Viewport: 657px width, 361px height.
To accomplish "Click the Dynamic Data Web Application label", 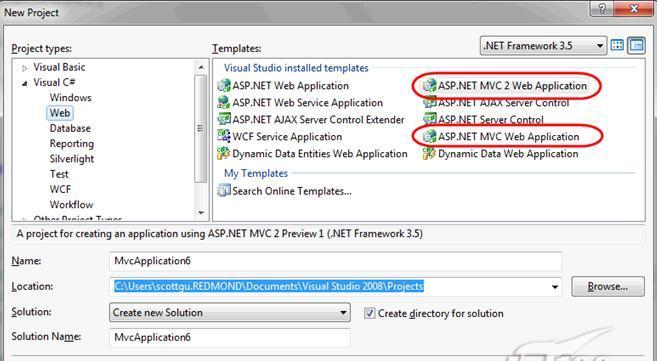I will [508, 154].
